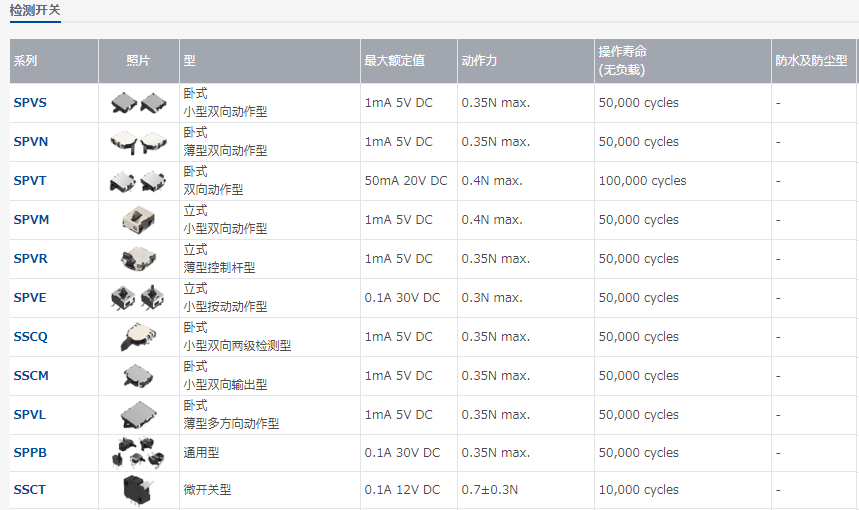This screenshot has width=859, height=510.
Task: Select the 检测开关 tab heading
Action: pyautogui.click(x=35, y=9)
